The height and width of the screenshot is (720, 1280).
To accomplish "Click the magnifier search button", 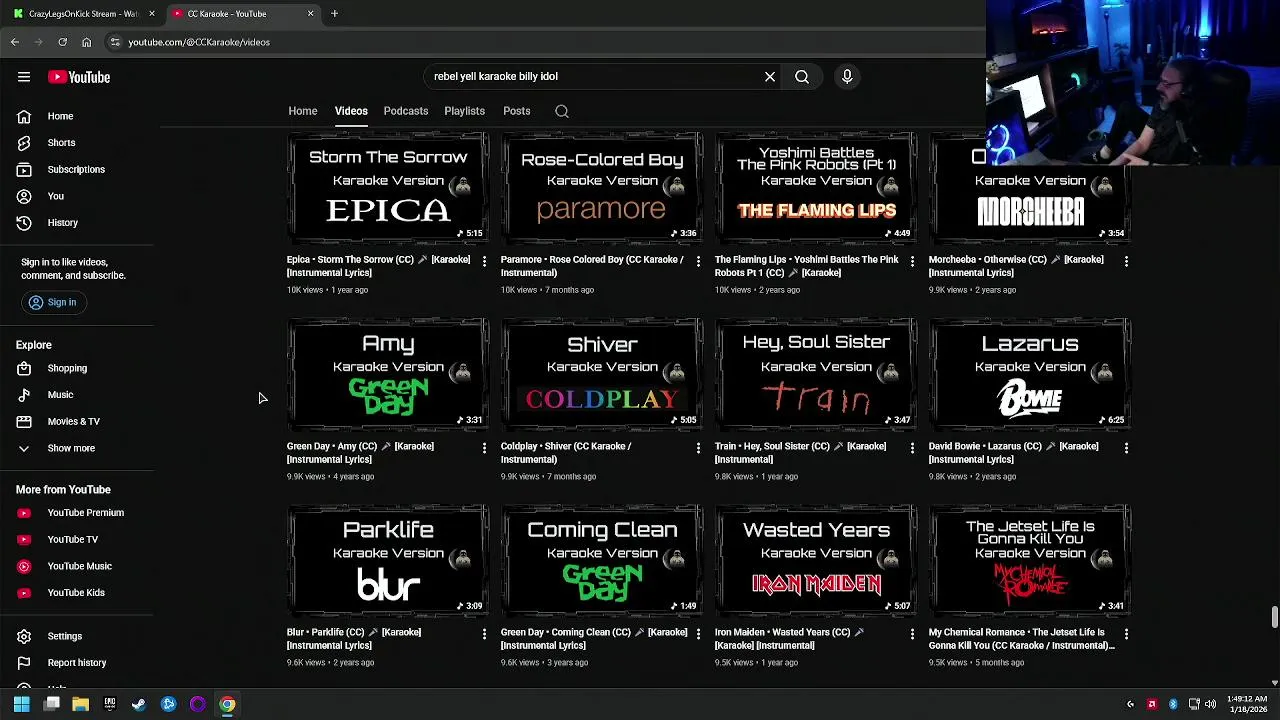I will tap(802, 76).
